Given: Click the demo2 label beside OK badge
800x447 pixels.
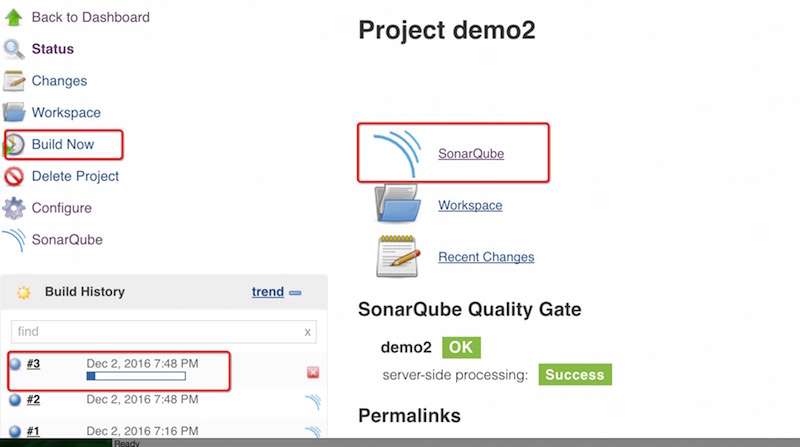Looking at the screenshot, I should tap(406, 347).
